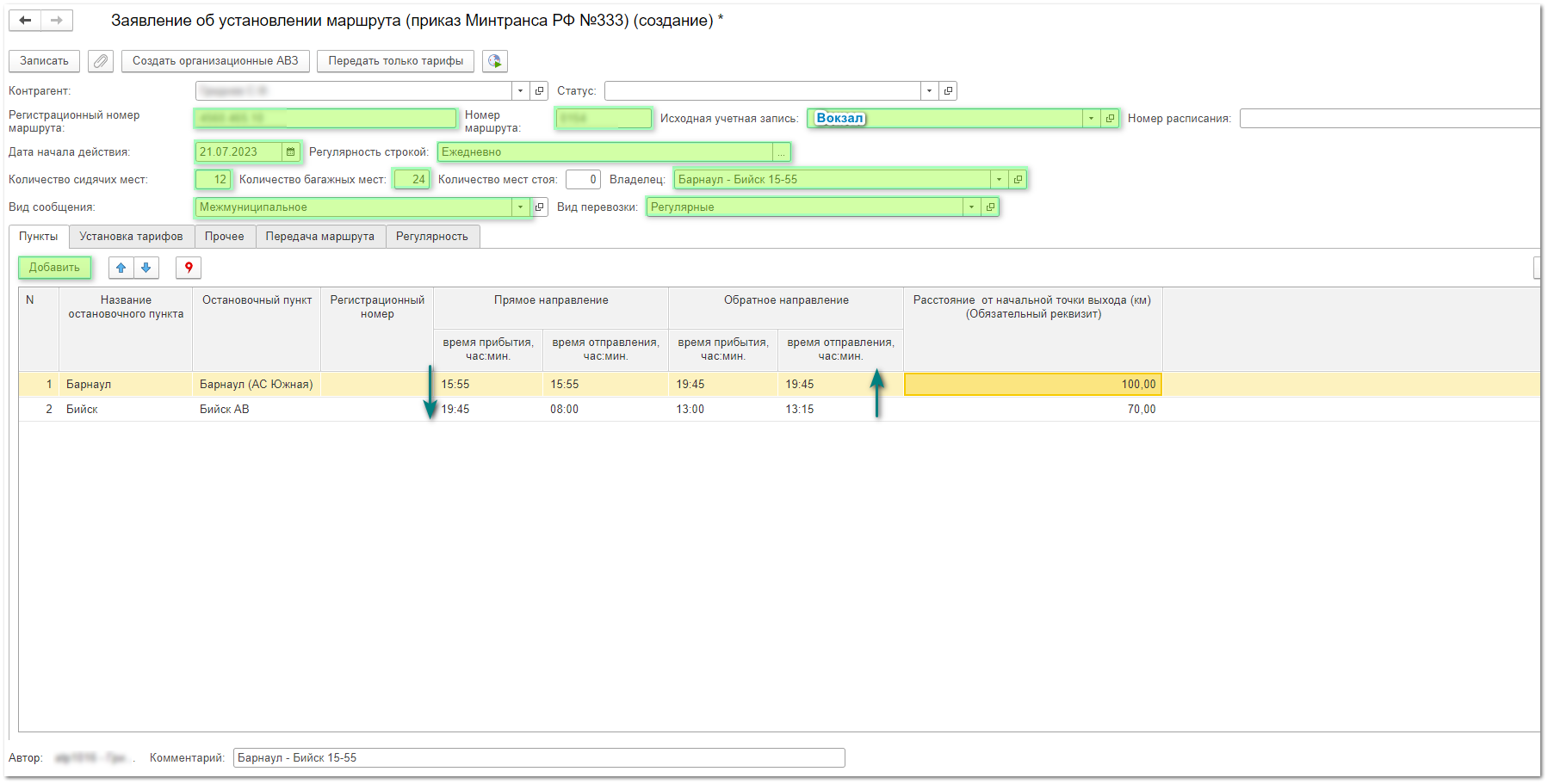Image resolution: width=1548 pixels, height=784 pixels.
Task: Move selected stop down with the down arrow
Action: click(x=146, y=268)
